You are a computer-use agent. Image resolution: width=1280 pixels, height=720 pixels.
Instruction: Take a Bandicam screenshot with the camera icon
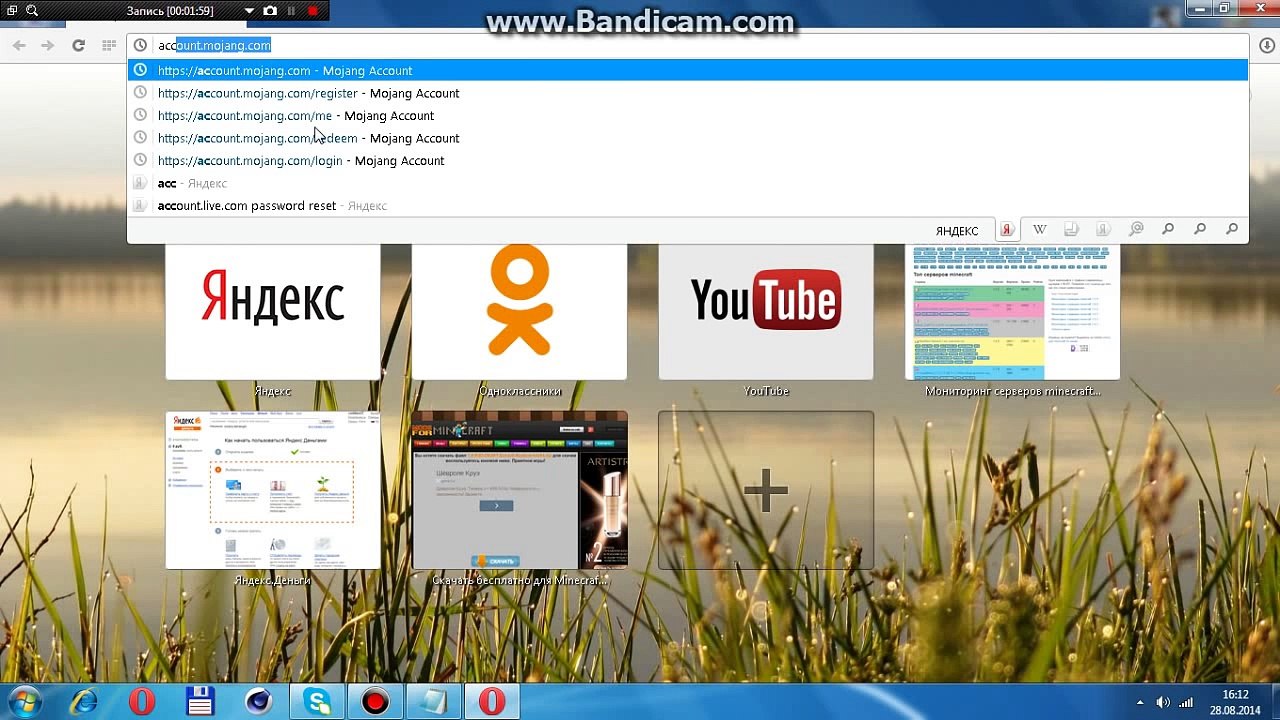pos(270,10)
